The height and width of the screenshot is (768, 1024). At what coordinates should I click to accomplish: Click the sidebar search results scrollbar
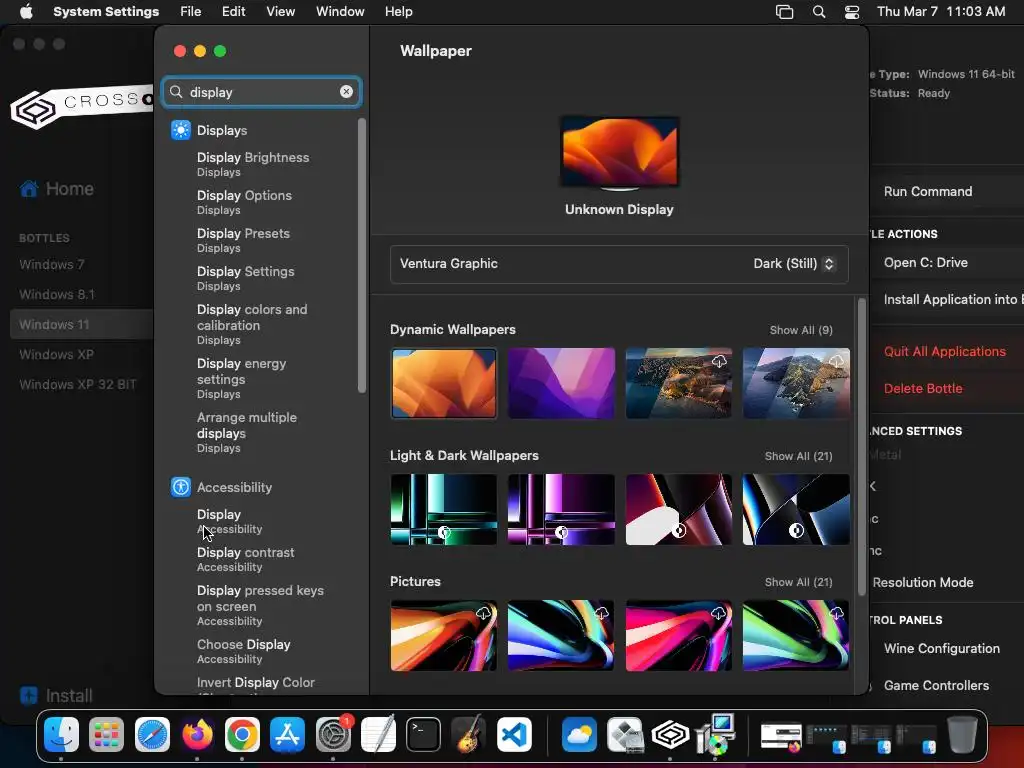pos(362,256)
